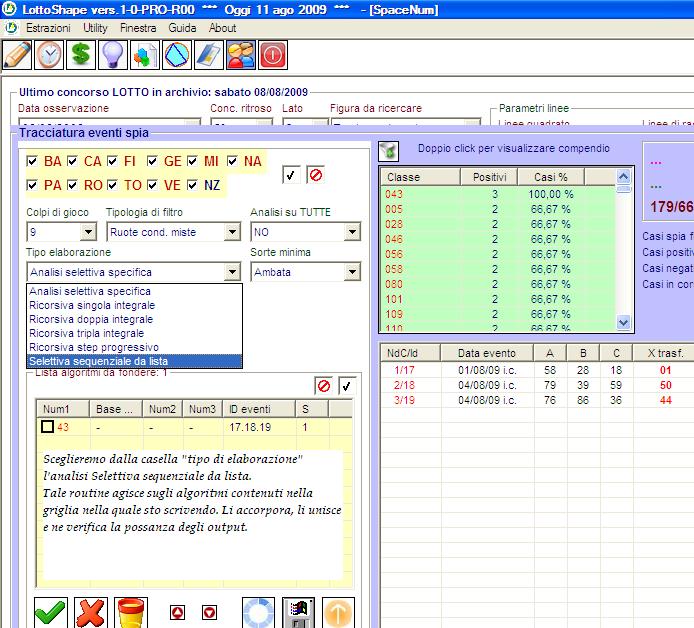
Task: Click the X trasf. column header
Action: tap(665, 353)
